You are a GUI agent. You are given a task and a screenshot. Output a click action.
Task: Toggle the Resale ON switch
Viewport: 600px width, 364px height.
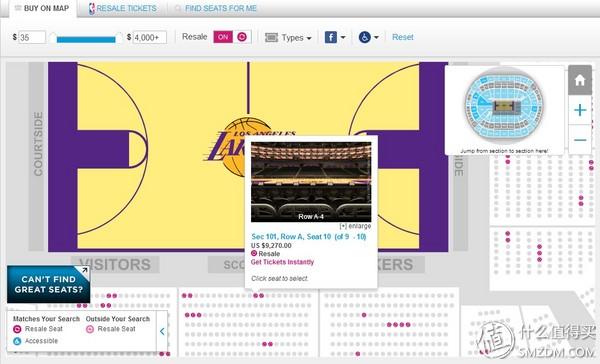[x=223, y=37]
